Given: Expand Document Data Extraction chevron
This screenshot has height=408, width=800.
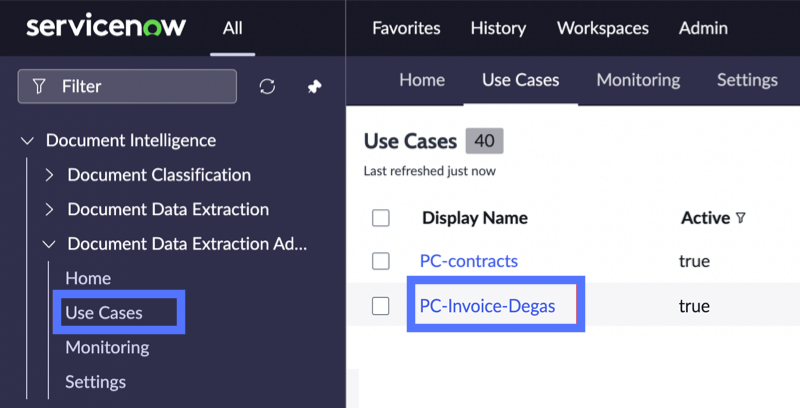Looking at the screenshot, I should coord(49,210).
